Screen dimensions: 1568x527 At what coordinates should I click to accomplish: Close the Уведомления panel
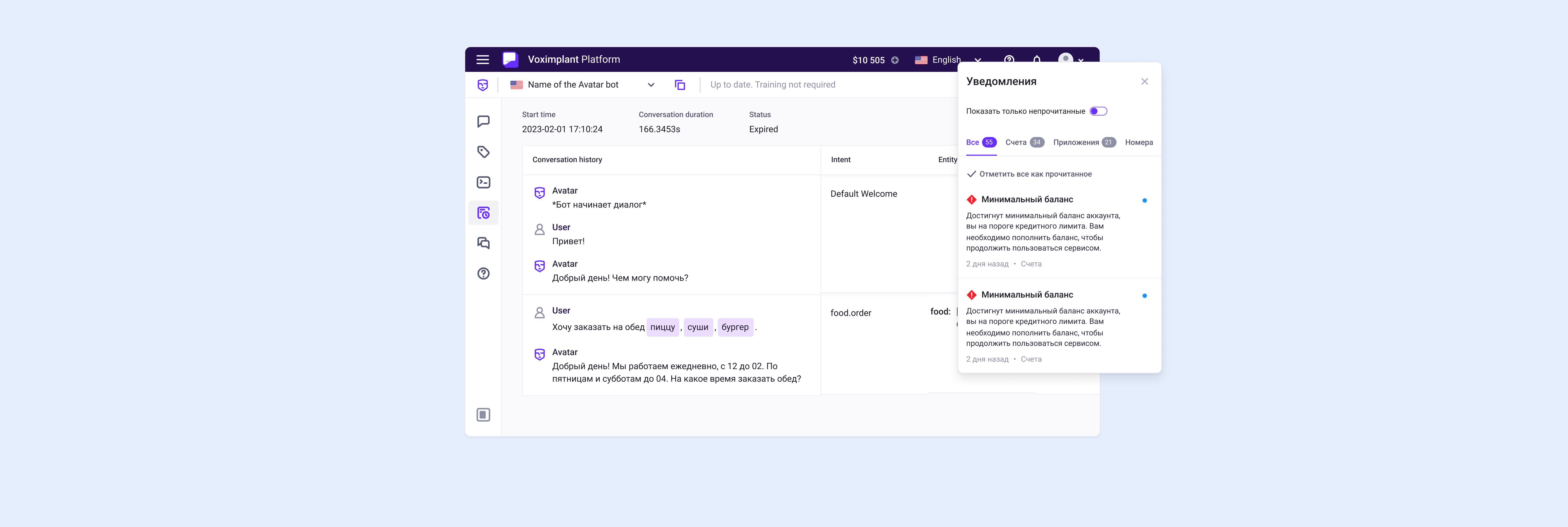[1144, 82]
